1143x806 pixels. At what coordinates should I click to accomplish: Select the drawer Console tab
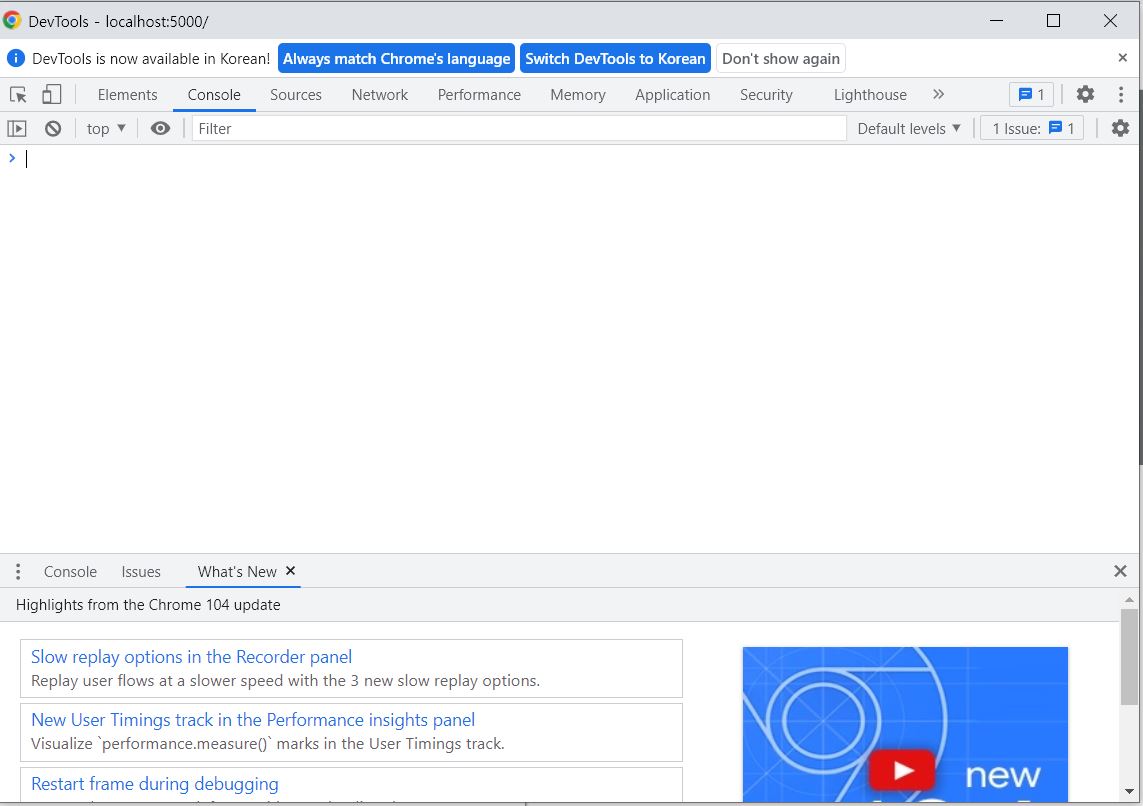[x=70, y=572]
